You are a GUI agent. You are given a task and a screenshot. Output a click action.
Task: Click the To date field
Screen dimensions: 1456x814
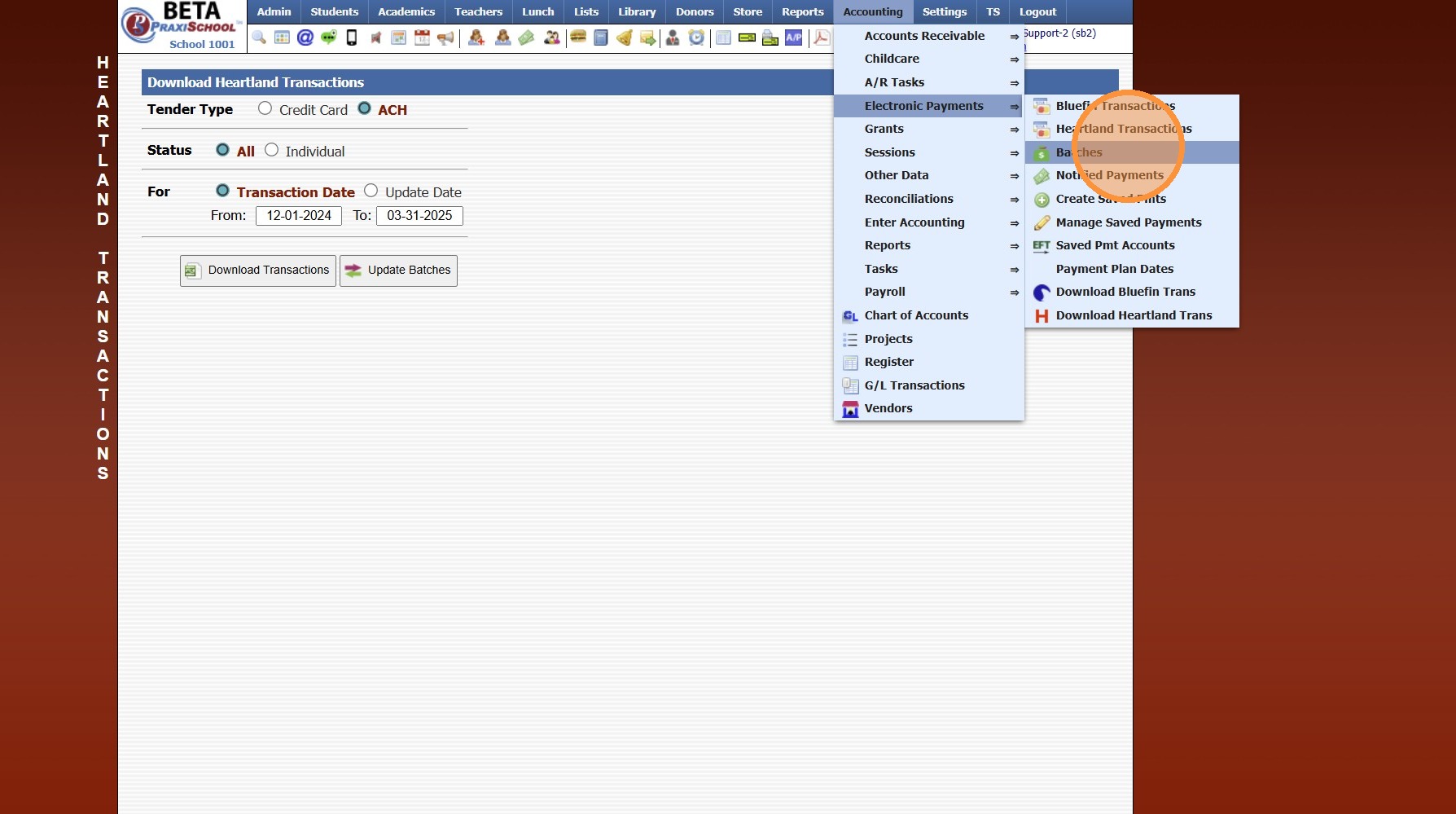click(419, 216)
